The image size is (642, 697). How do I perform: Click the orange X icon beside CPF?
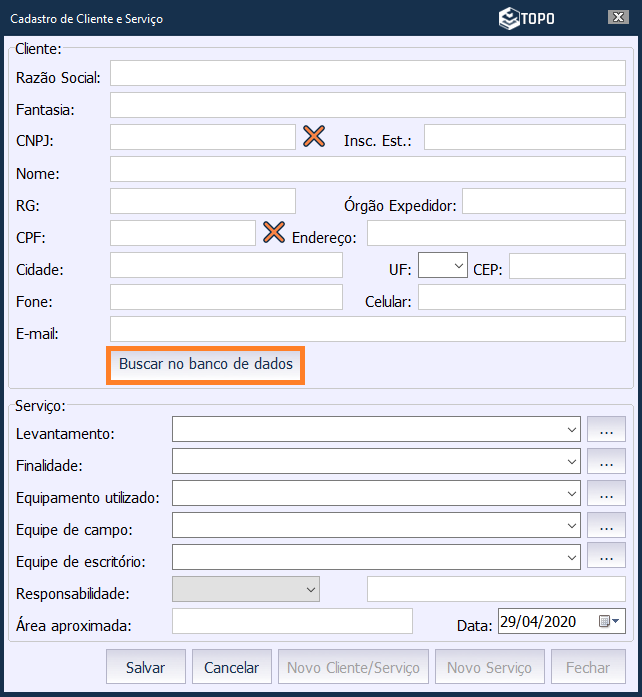(274, 233)
